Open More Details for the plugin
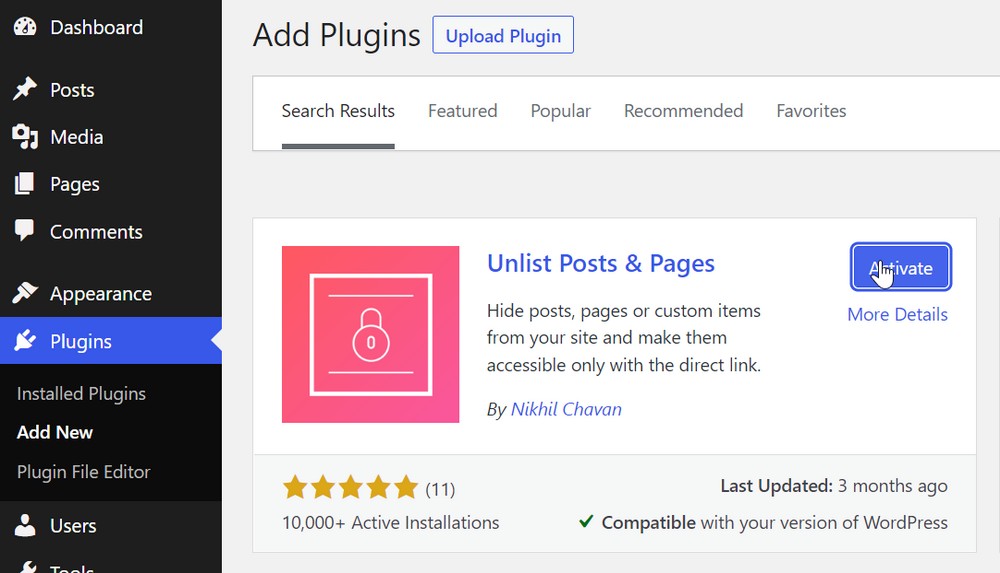Viewport: 1000px width, 573px height. coord(897,314)
